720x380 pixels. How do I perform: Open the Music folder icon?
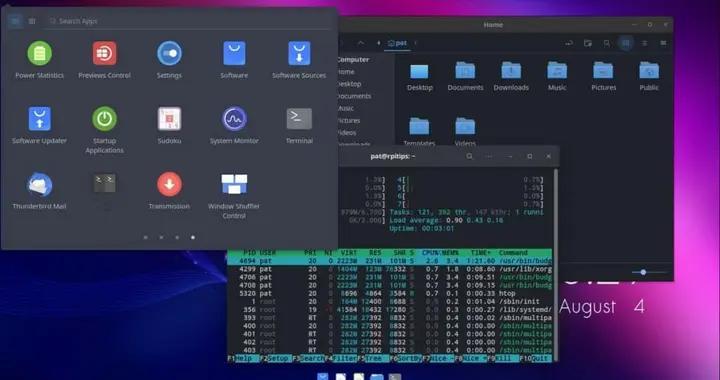click(x=557, y=77)
